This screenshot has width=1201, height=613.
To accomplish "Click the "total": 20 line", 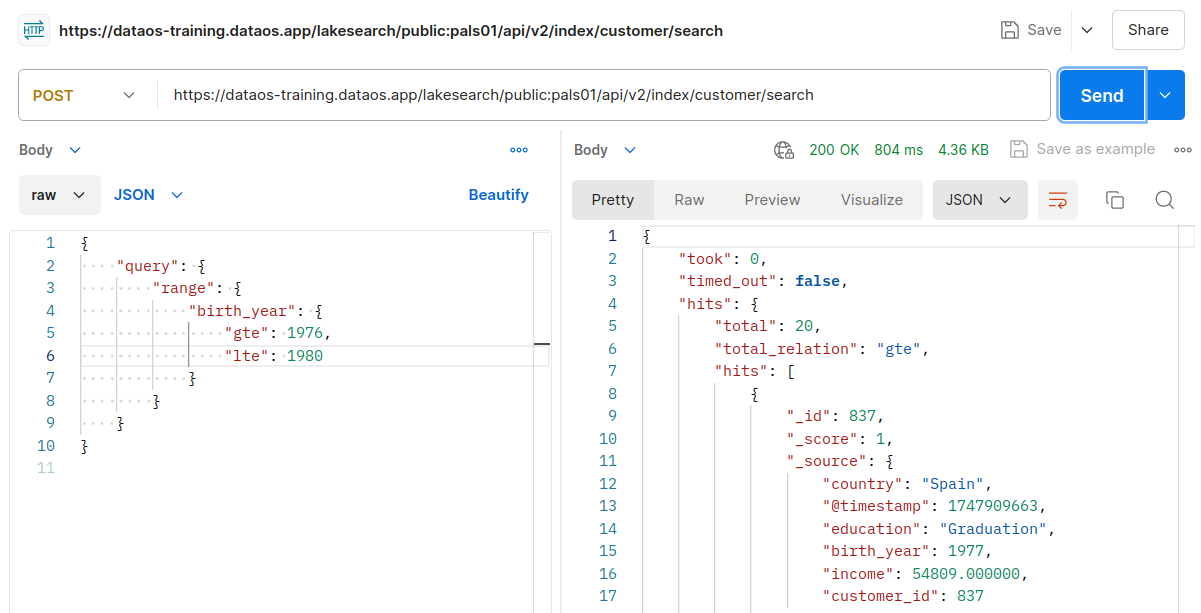I will pos(767,326).
